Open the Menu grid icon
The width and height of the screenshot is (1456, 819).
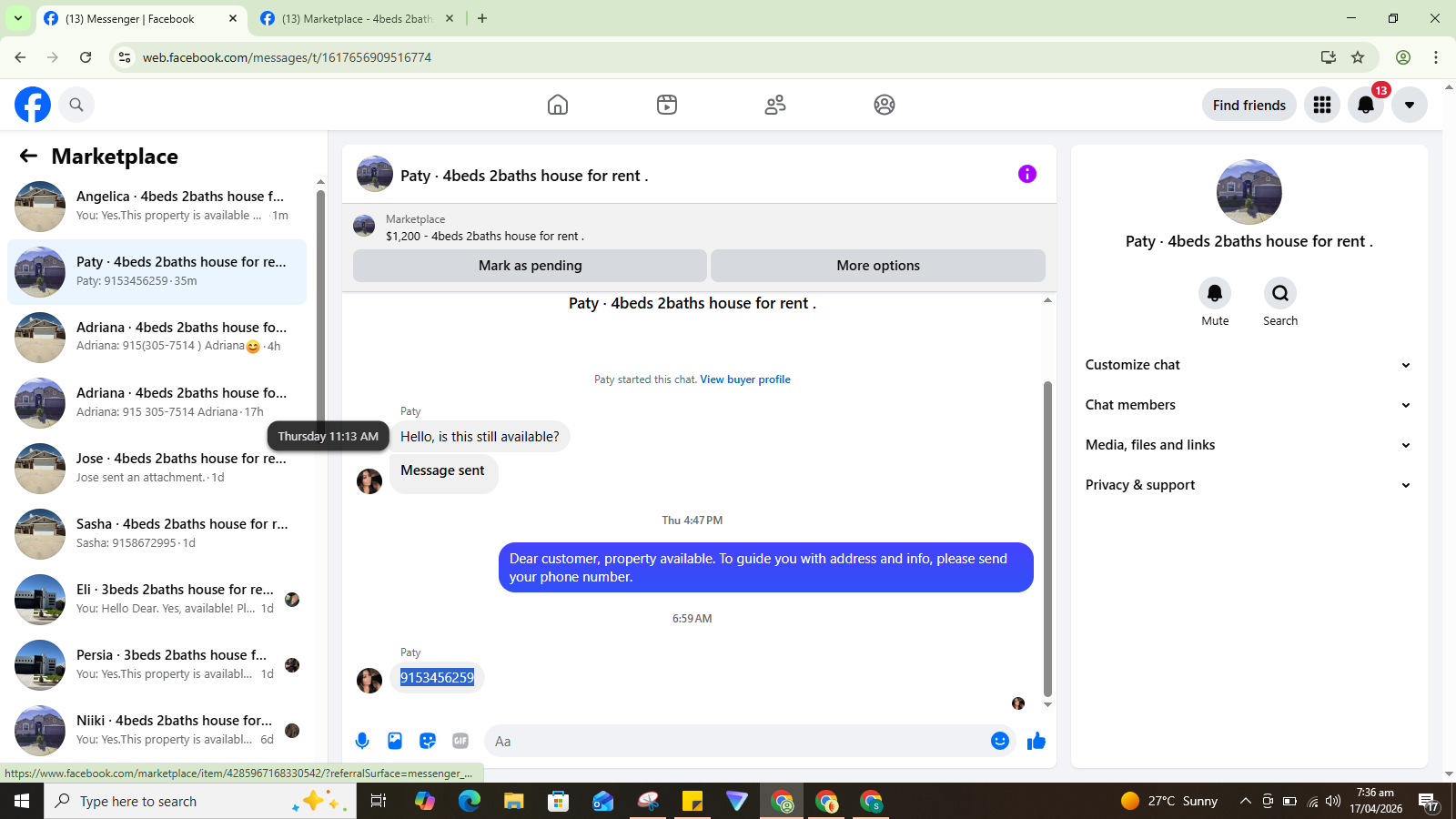coord(1322,105)
